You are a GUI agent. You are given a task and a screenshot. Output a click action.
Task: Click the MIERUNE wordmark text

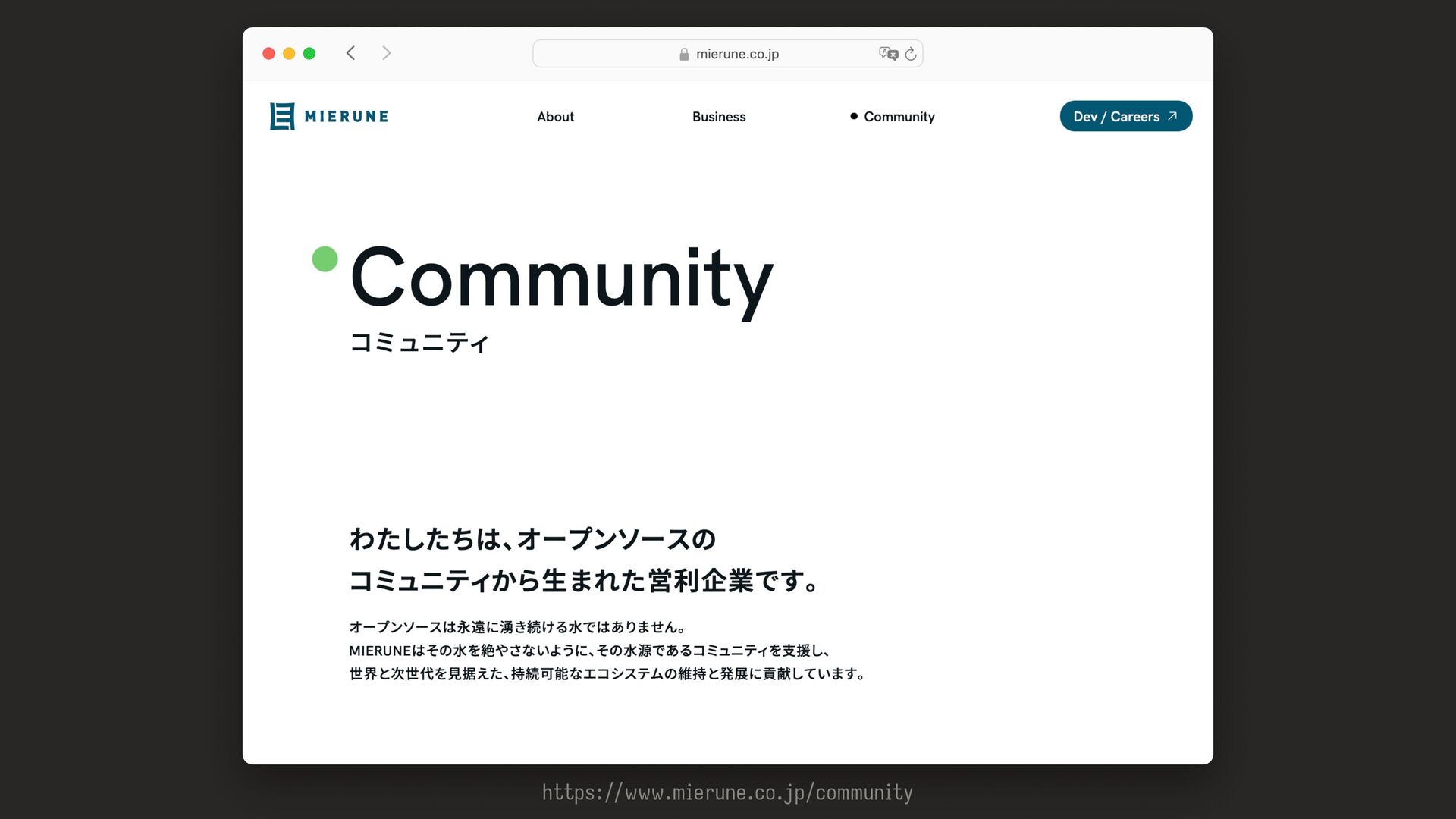[347, 117]
